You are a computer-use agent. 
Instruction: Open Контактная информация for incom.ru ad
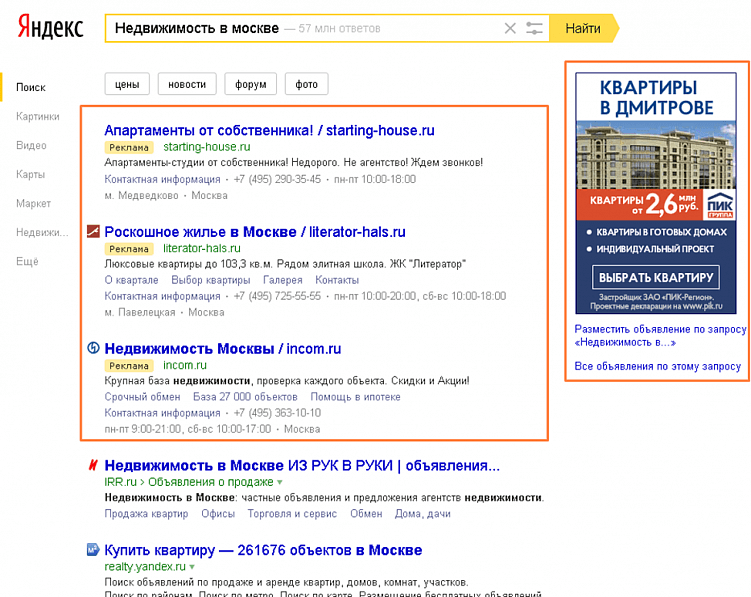(x=162, y=413)
